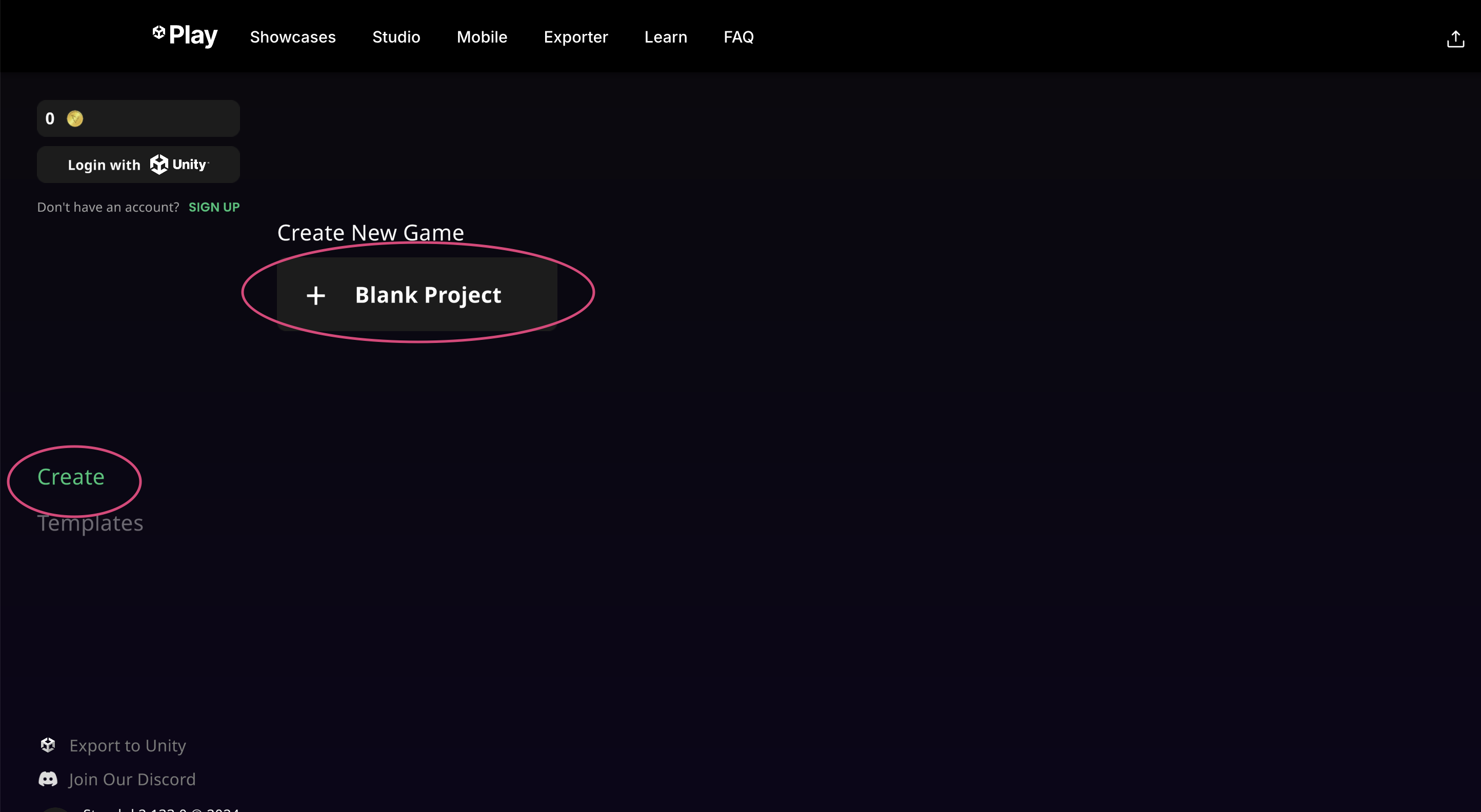Click the Unity cube logo in login button

(x=159, y=165)
